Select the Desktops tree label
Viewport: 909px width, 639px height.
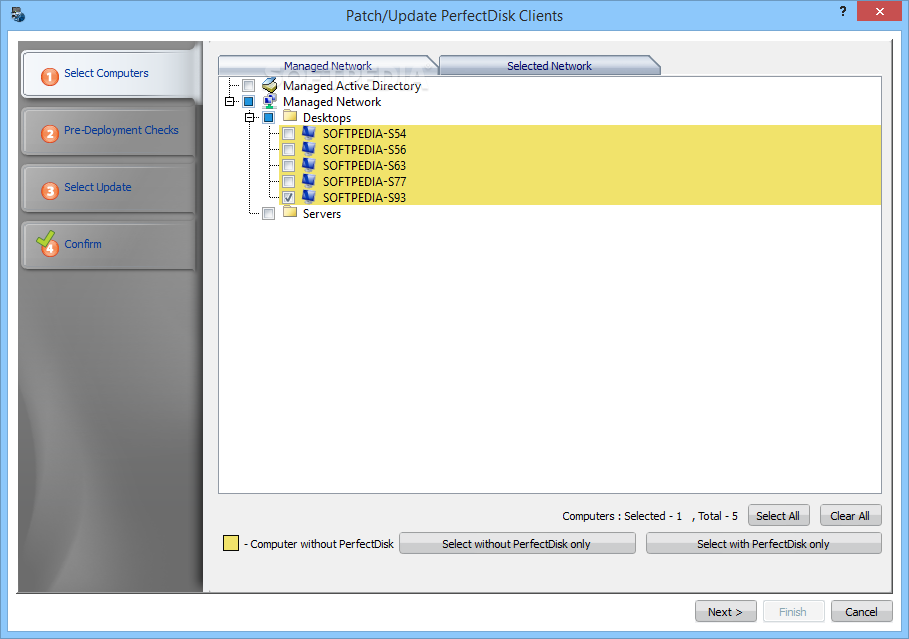pos(327,118)
